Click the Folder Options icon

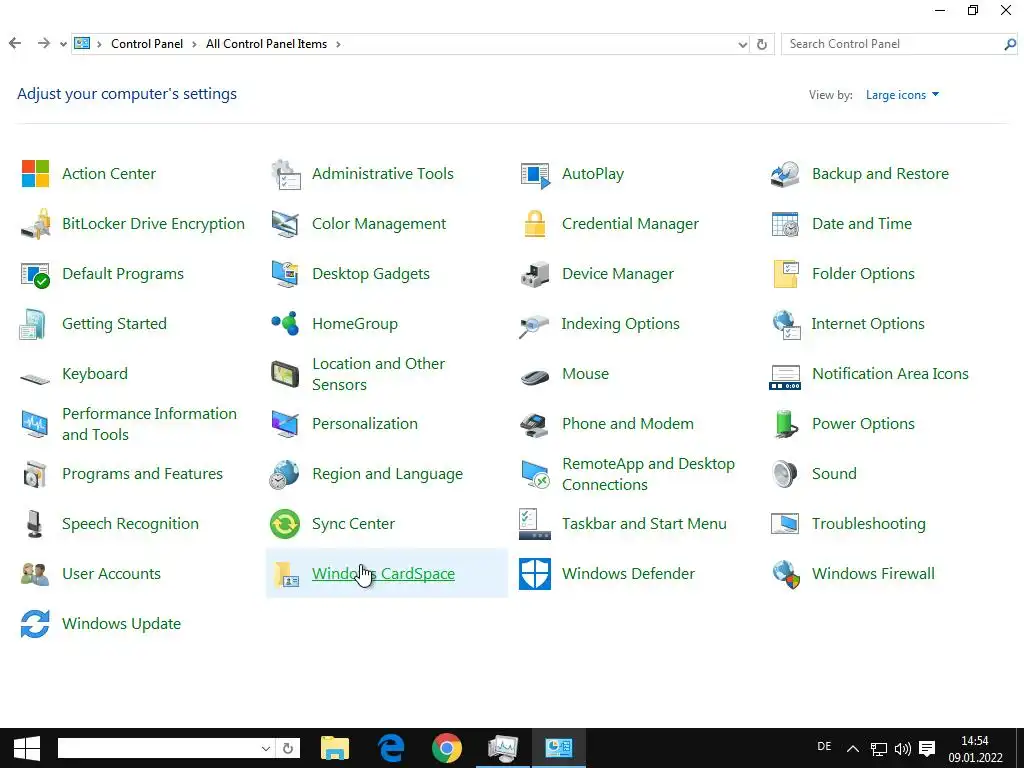pyautogui.click(x=786, y=274)
